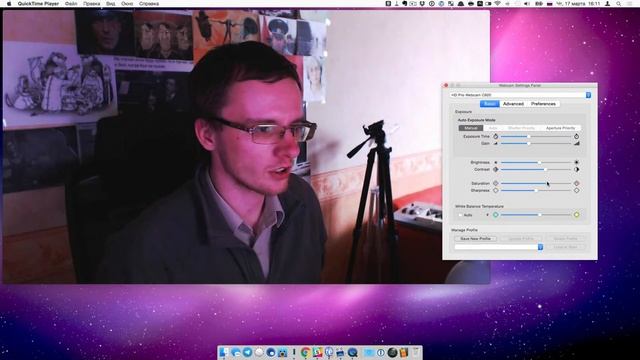Open QuickTime Player from the Dock

(x=353, y=352)
